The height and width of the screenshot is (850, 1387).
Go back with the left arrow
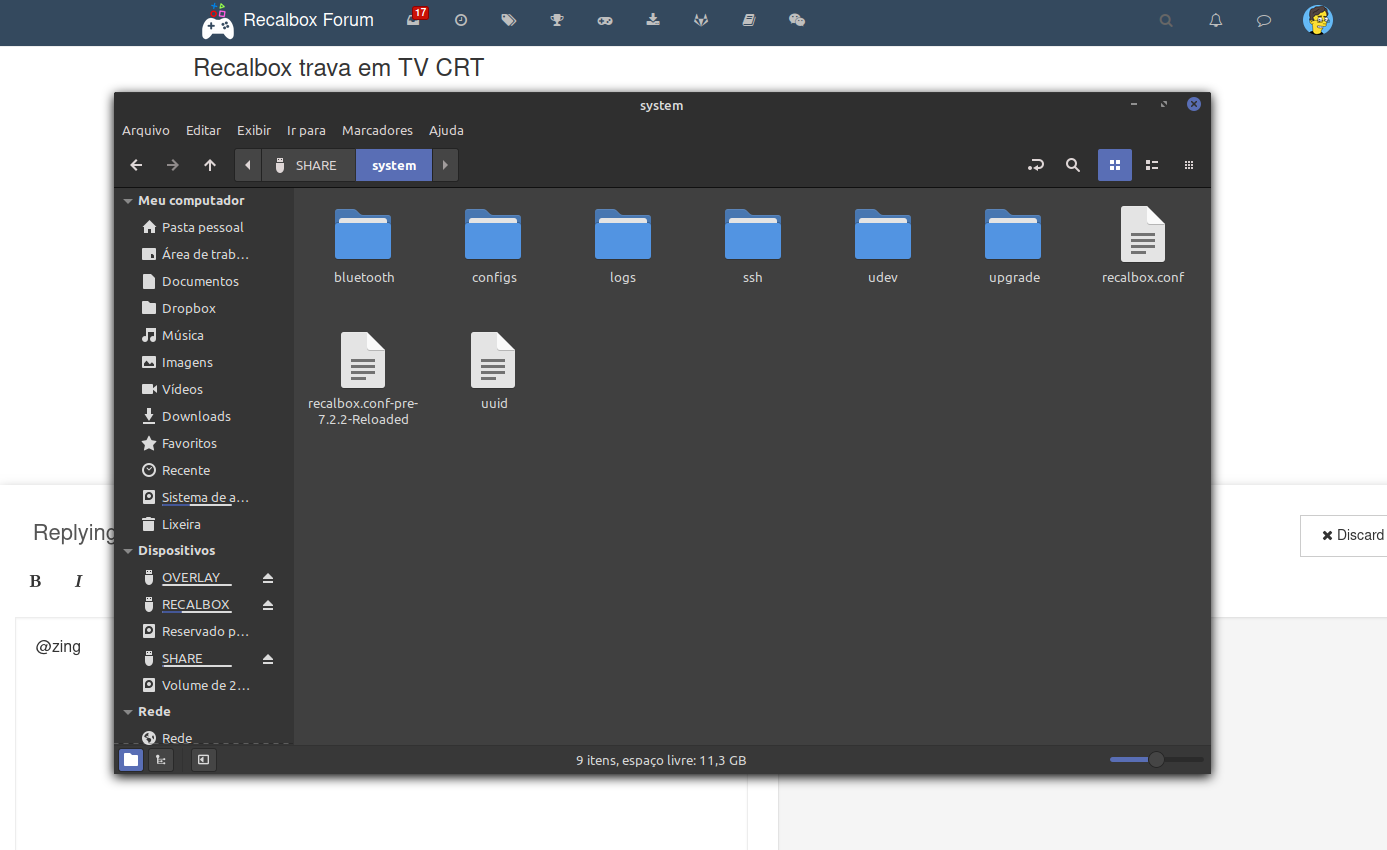[137, 165]
